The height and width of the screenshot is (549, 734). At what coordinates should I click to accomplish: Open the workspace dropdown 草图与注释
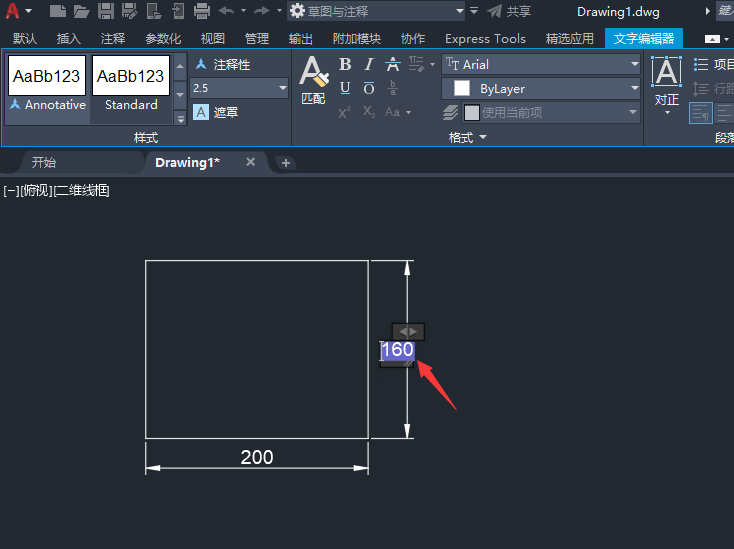376,11
